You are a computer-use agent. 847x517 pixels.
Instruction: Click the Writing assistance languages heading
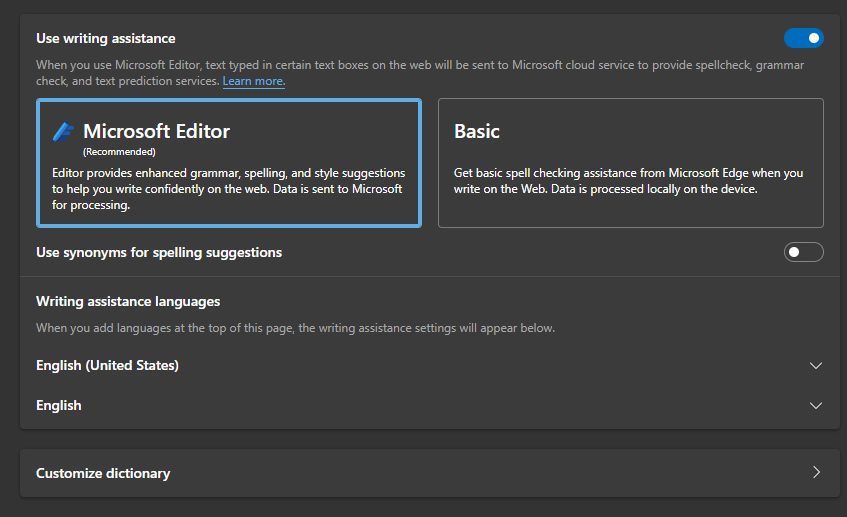[x=128, y=301]
